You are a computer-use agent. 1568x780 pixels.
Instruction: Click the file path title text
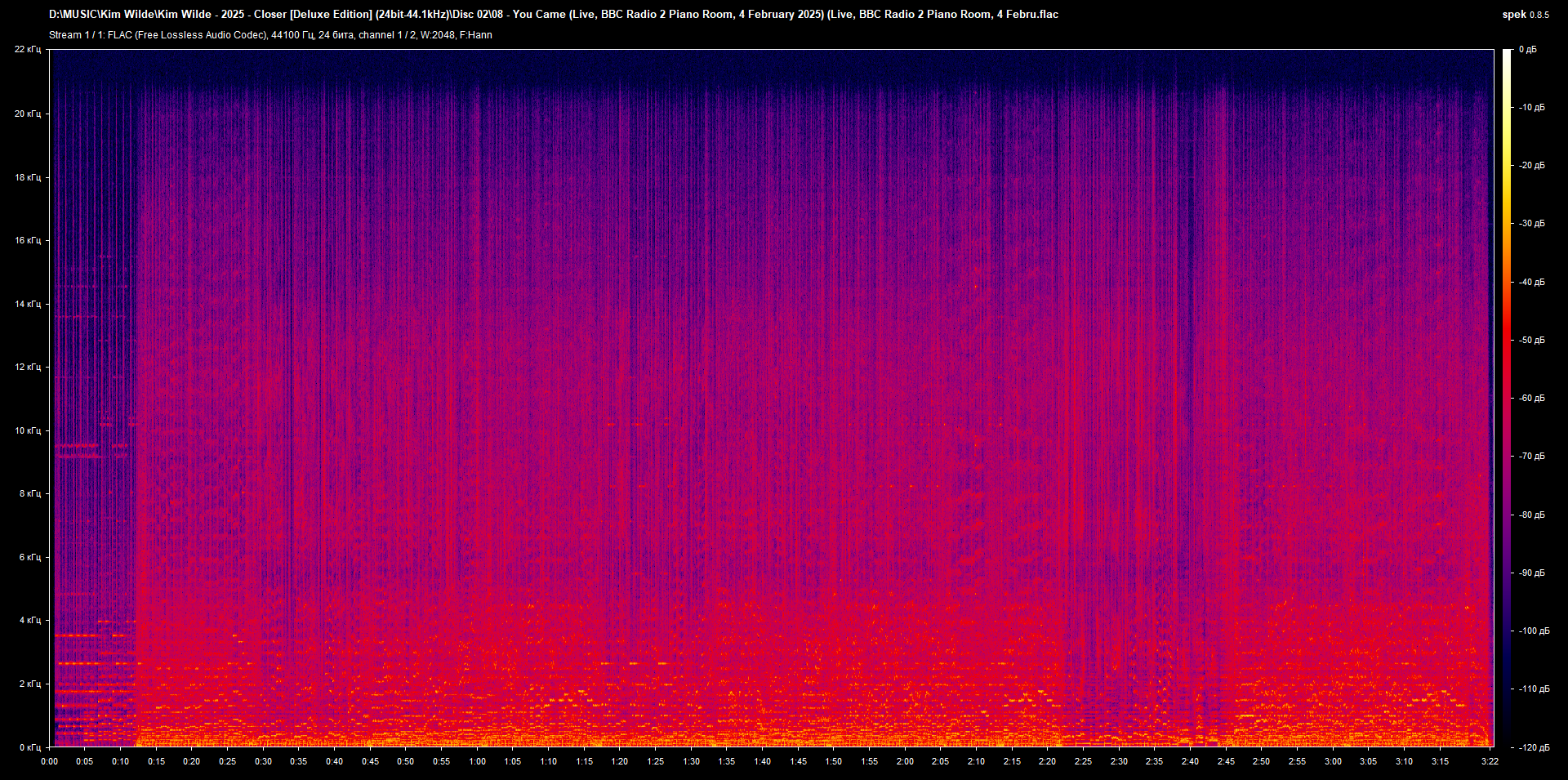(x=553, y=15)
